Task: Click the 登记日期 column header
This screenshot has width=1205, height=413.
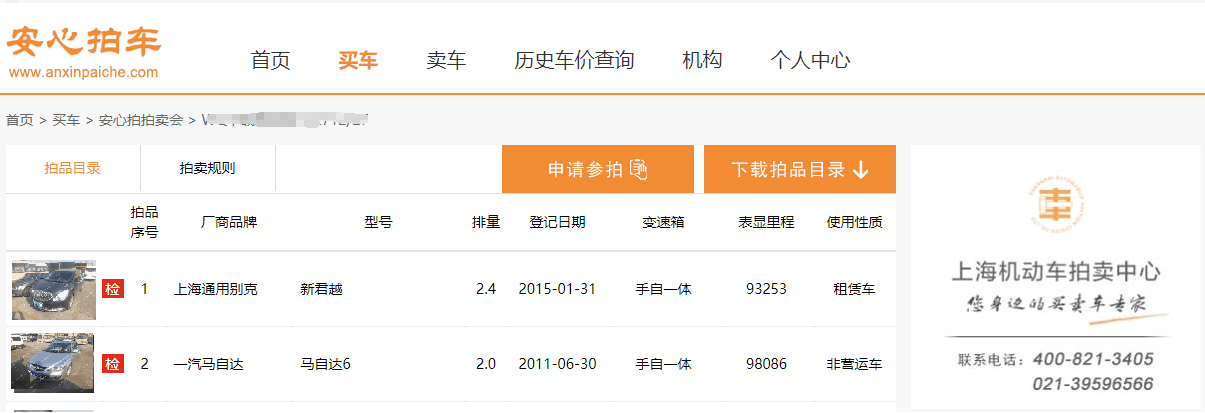Action: click(557, 222)
